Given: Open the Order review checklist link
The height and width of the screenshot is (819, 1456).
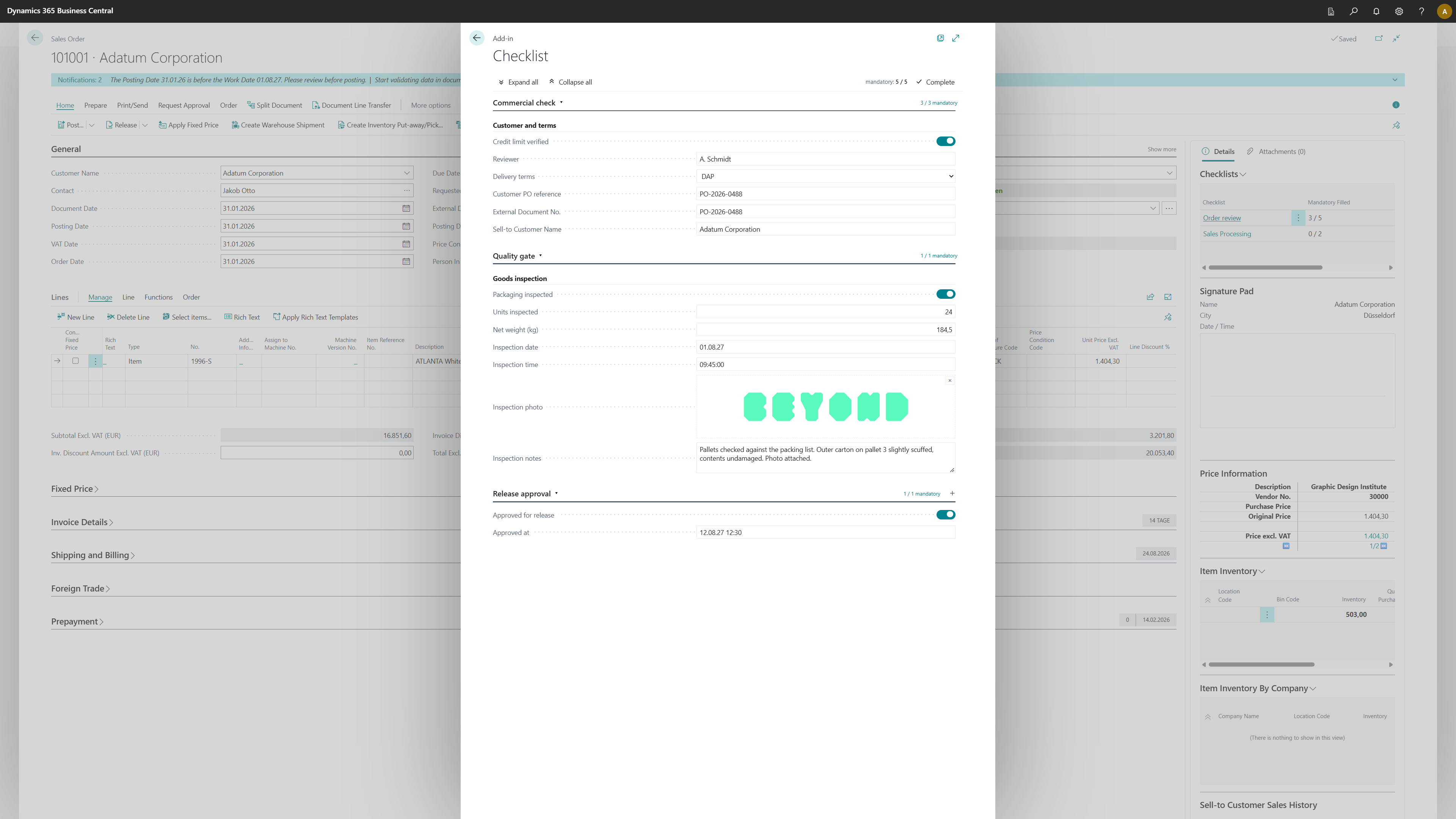Looking at the screenshot, I should point(1221,218).
